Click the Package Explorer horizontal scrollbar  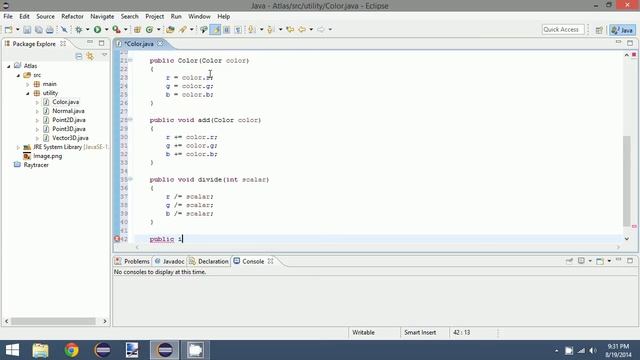(x=53, y=321)
